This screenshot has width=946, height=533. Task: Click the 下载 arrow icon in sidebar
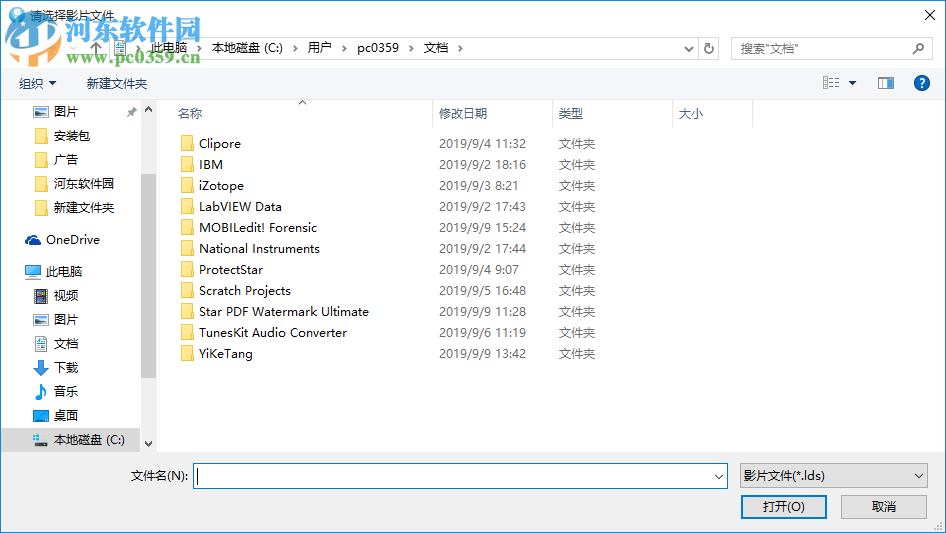(x=40, y=368)
